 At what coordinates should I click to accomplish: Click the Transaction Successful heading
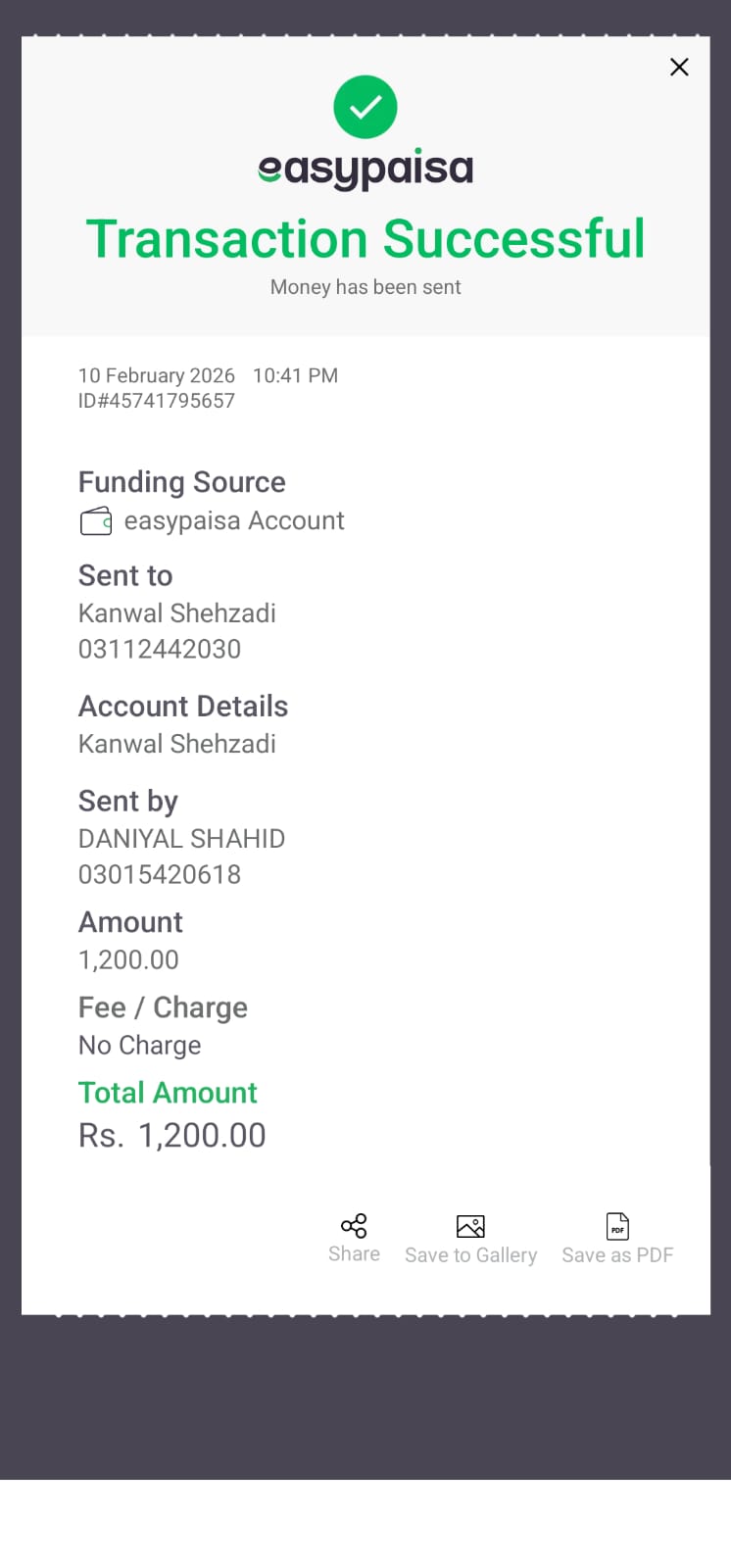365,239
